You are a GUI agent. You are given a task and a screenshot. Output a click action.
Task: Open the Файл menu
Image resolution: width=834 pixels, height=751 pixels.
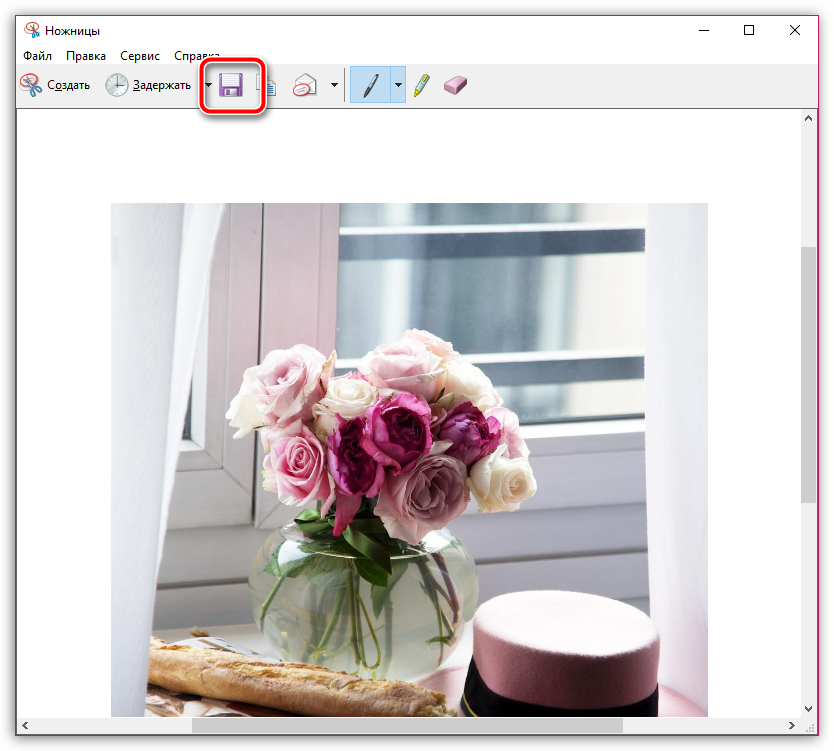[x=37, y=56]
